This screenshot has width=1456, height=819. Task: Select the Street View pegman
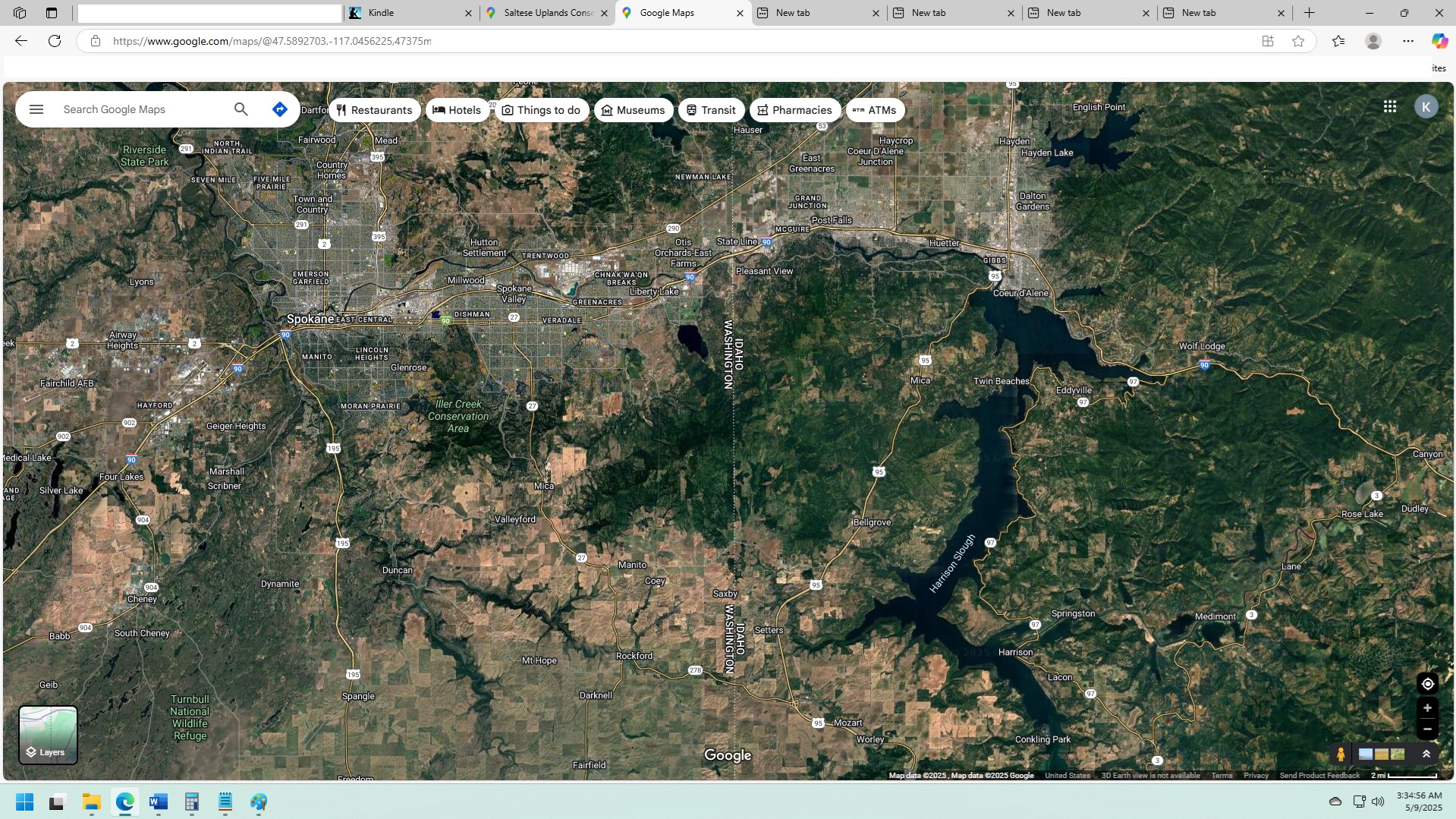click(1341, 754)
